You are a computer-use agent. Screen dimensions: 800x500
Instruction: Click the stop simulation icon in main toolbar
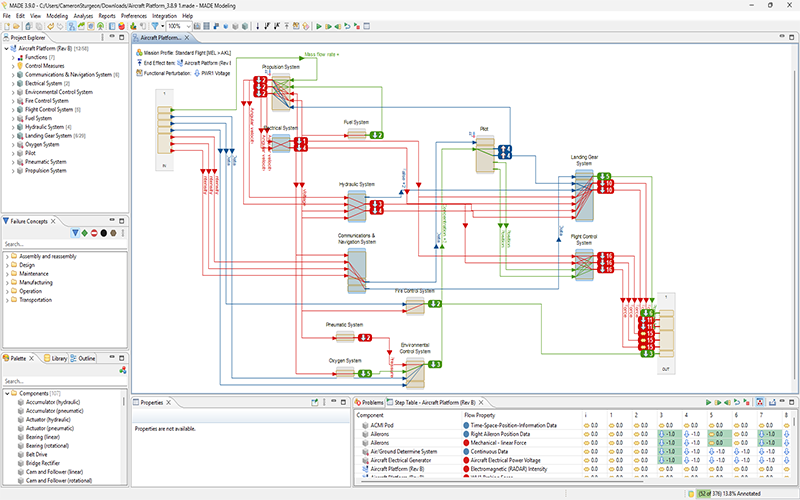point(357,26)
